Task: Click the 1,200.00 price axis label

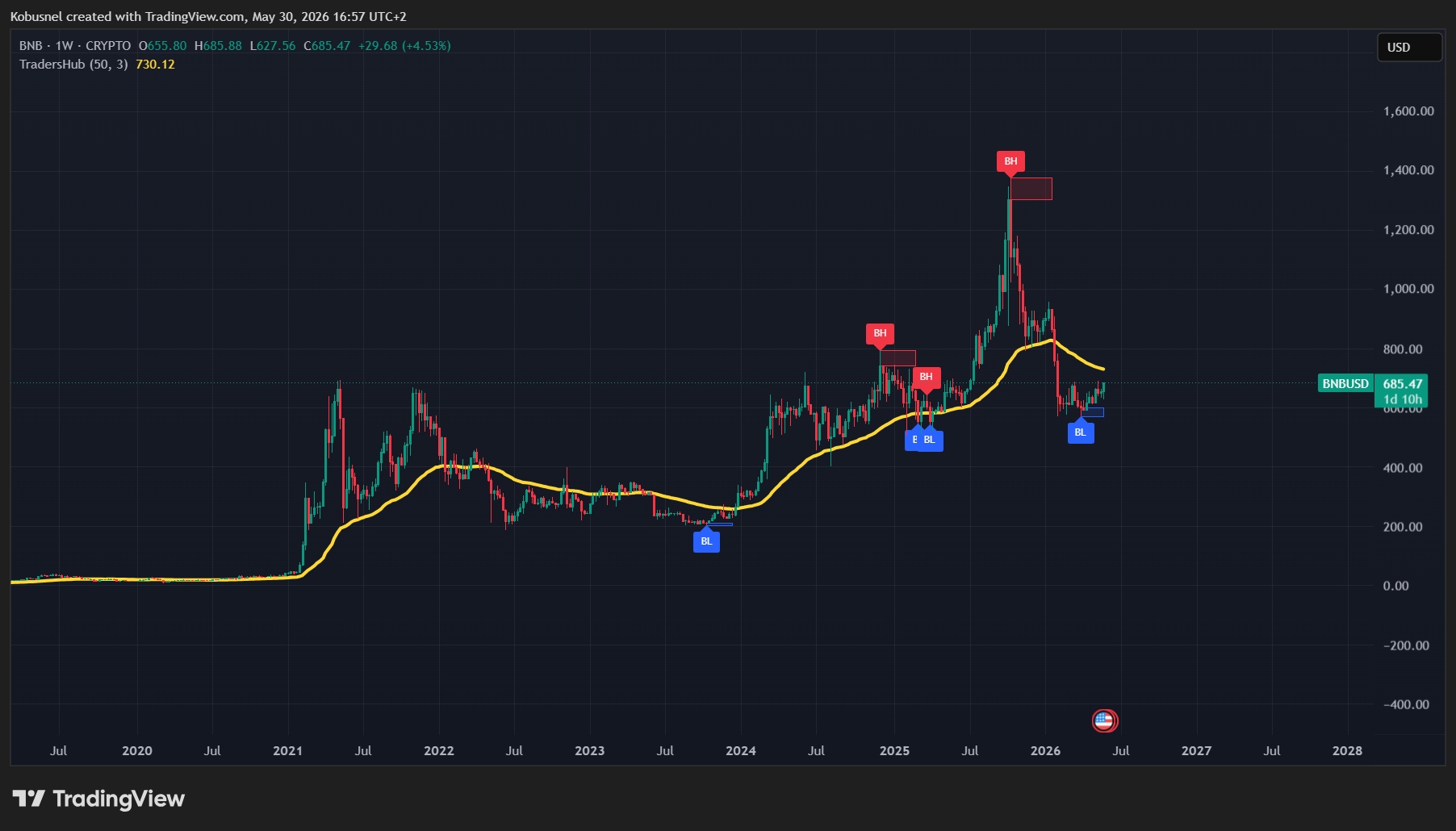Action: (1408, 230)
